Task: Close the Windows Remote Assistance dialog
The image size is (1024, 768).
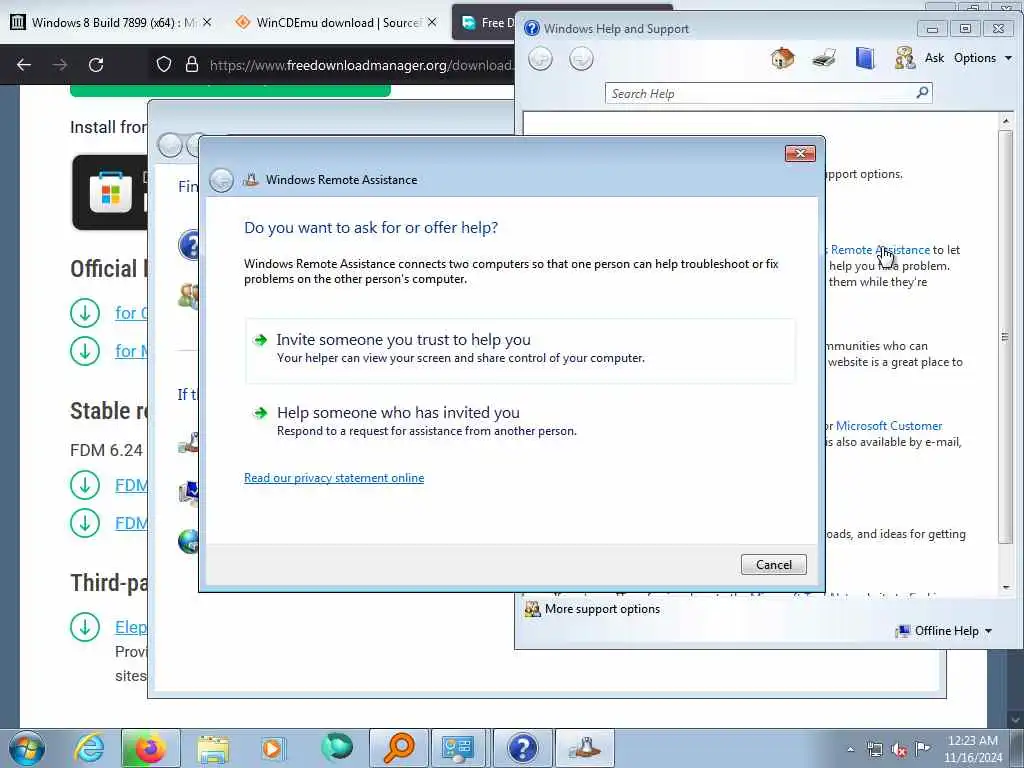Action: coord(800,153)
